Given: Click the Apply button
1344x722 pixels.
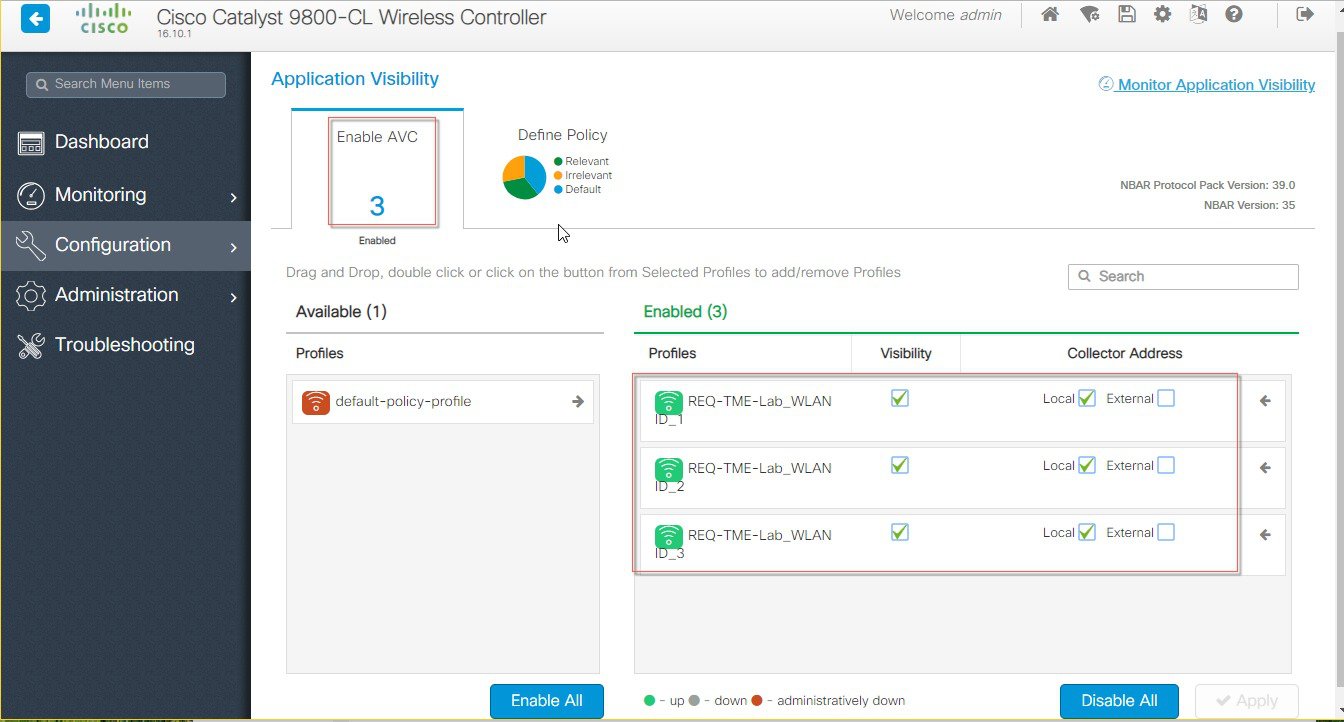Looking at the screenshot, I should click(x=1246, y=701).
